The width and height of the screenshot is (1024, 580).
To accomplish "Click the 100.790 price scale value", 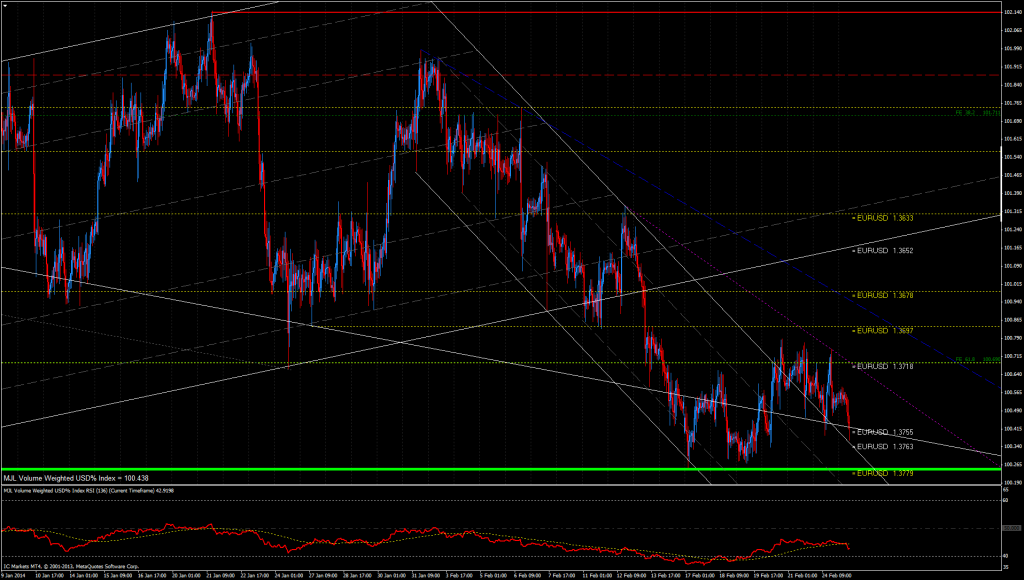I will coord(1014,338).
